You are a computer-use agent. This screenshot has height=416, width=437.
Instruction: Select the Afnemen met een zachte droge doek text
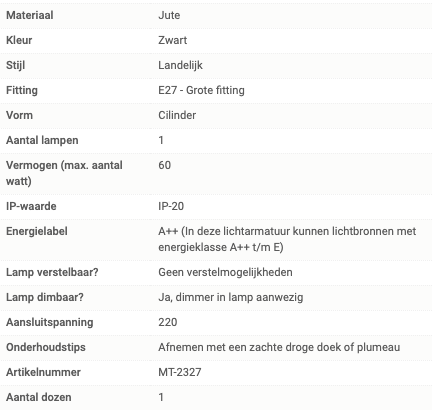250,347
